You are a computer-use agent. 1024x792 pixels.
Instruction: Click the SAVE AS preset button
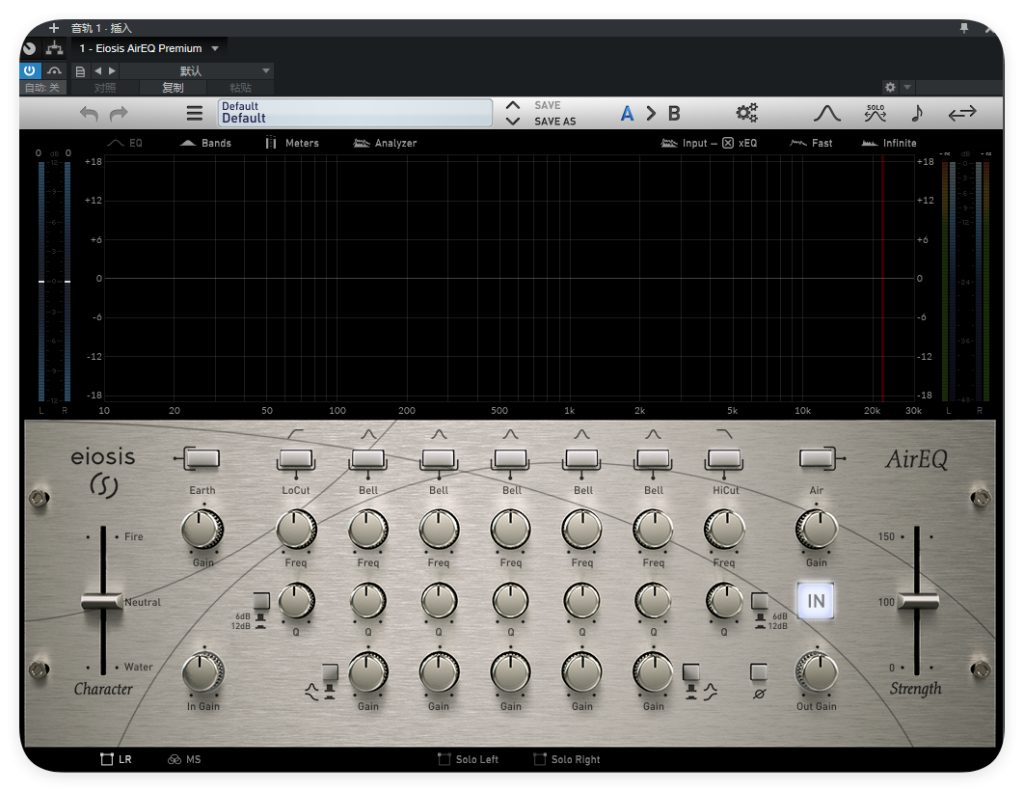555,121
